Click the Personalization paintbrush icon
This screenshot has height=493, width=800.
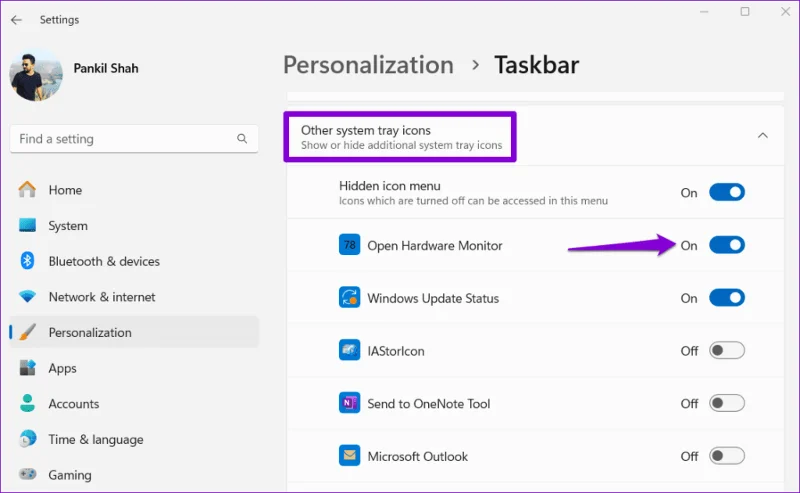point(27,332)
